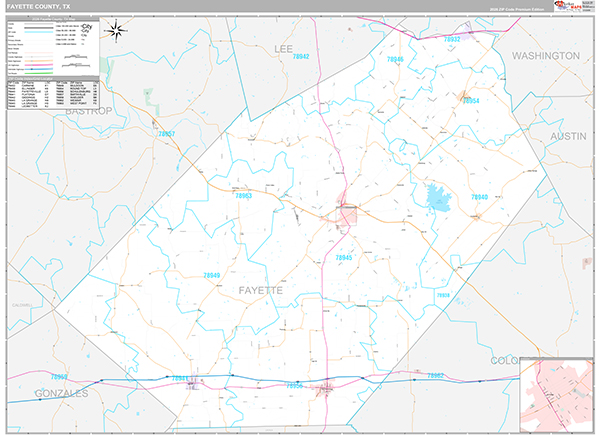This screenshot has width=600, height=435.
Task: Click the ZIP Code Index table in legend
Action: pyautogui.click(x=53, y=94)
